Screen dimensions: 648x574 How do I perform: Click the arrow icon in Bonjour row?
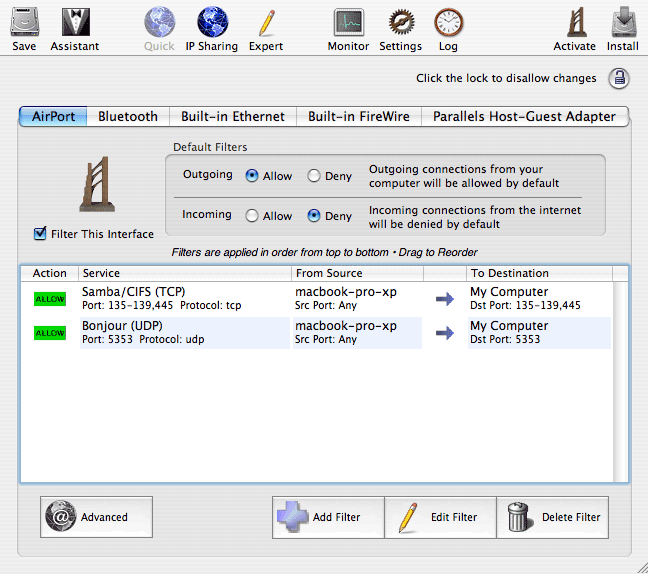[x=445, y=333]
